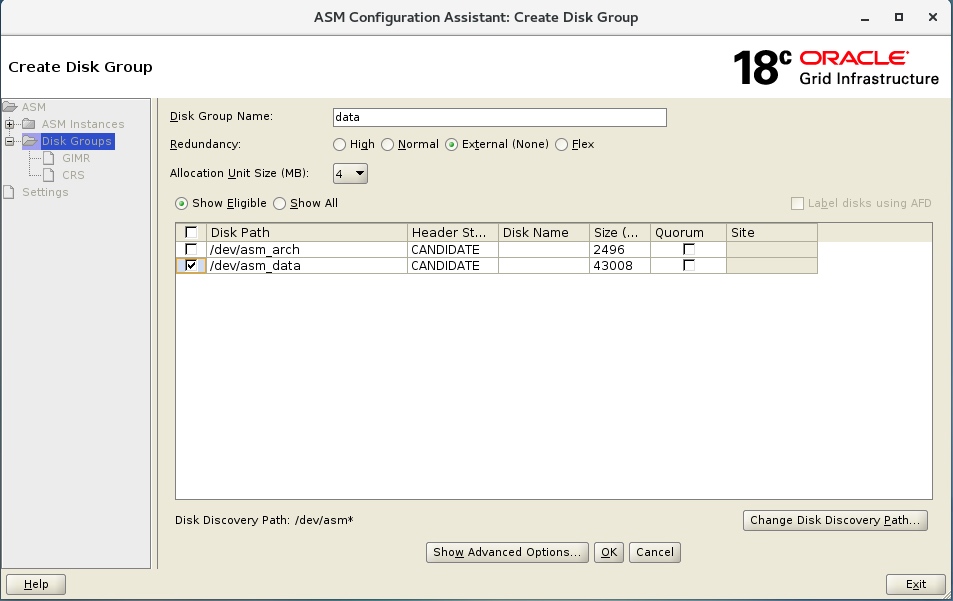Check the /dev/asm_arch disk checkbox
This screenshot has width=953, height=601.
[x=190, y=249]
